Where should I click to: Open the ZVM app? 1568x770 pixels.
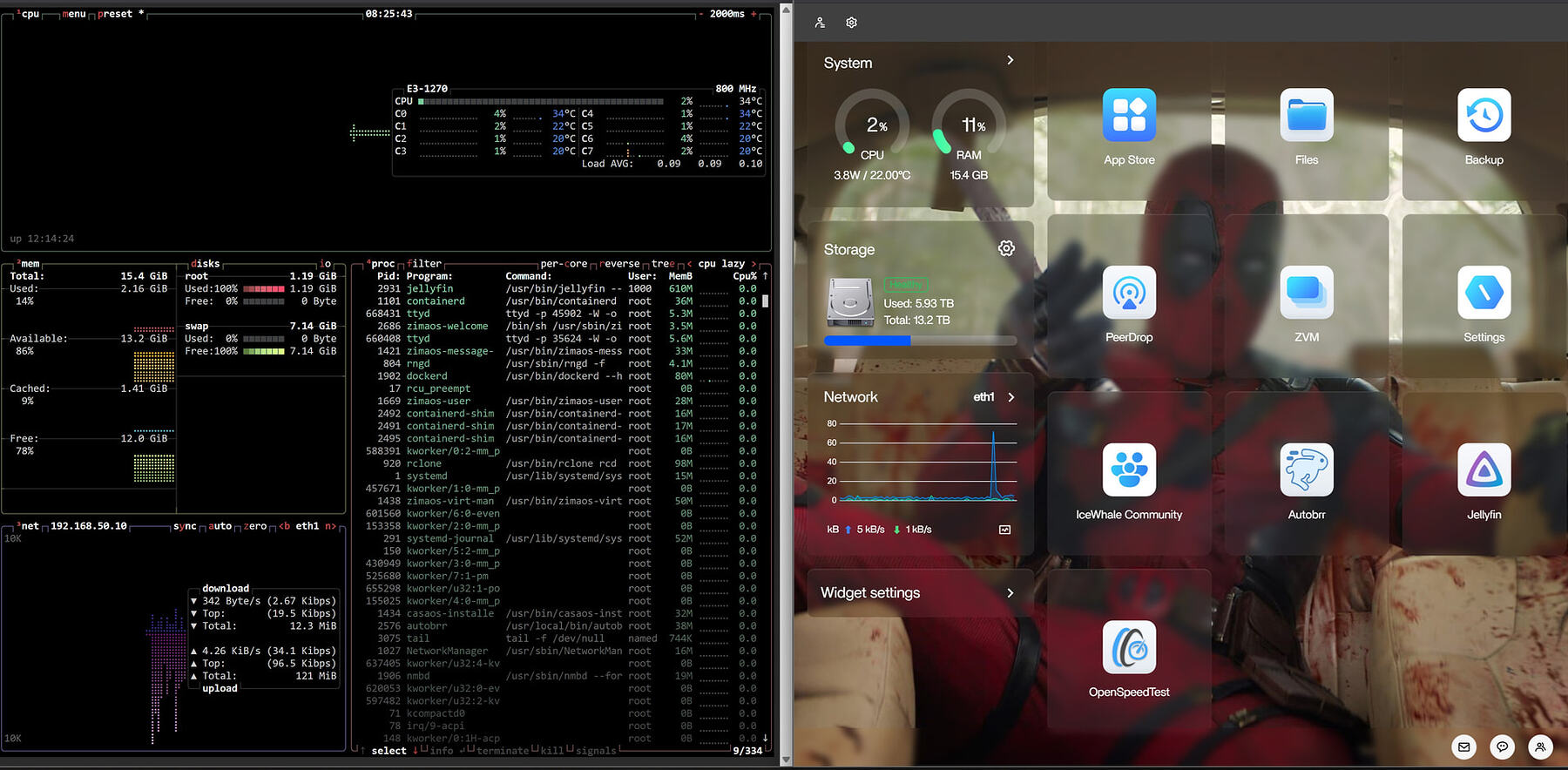(x=1307, y=293)
